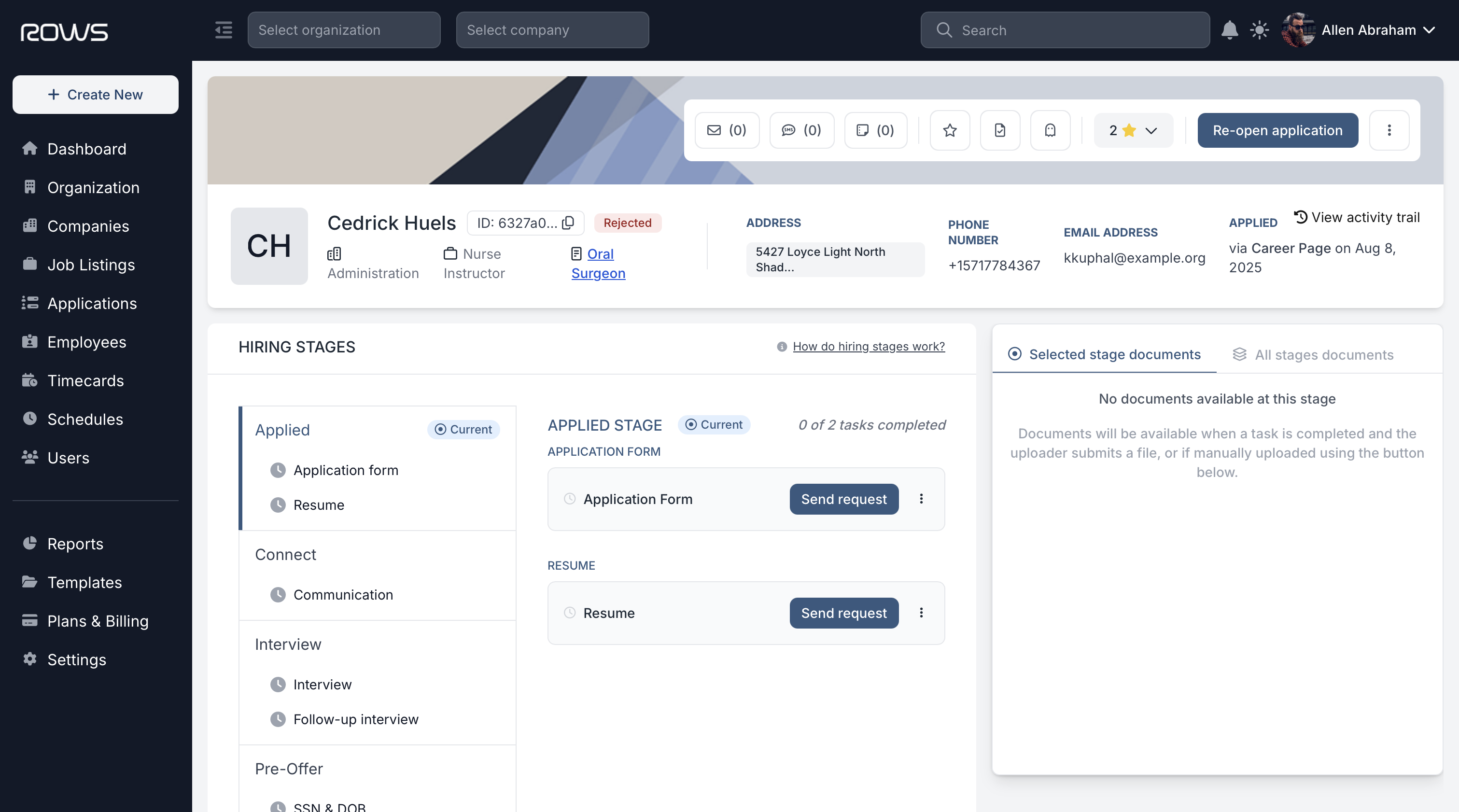The image size is (1459, 812).
Task: Copy the applicant ID using the copy icon
Action: pyautogui.click(x=568, y=223)
